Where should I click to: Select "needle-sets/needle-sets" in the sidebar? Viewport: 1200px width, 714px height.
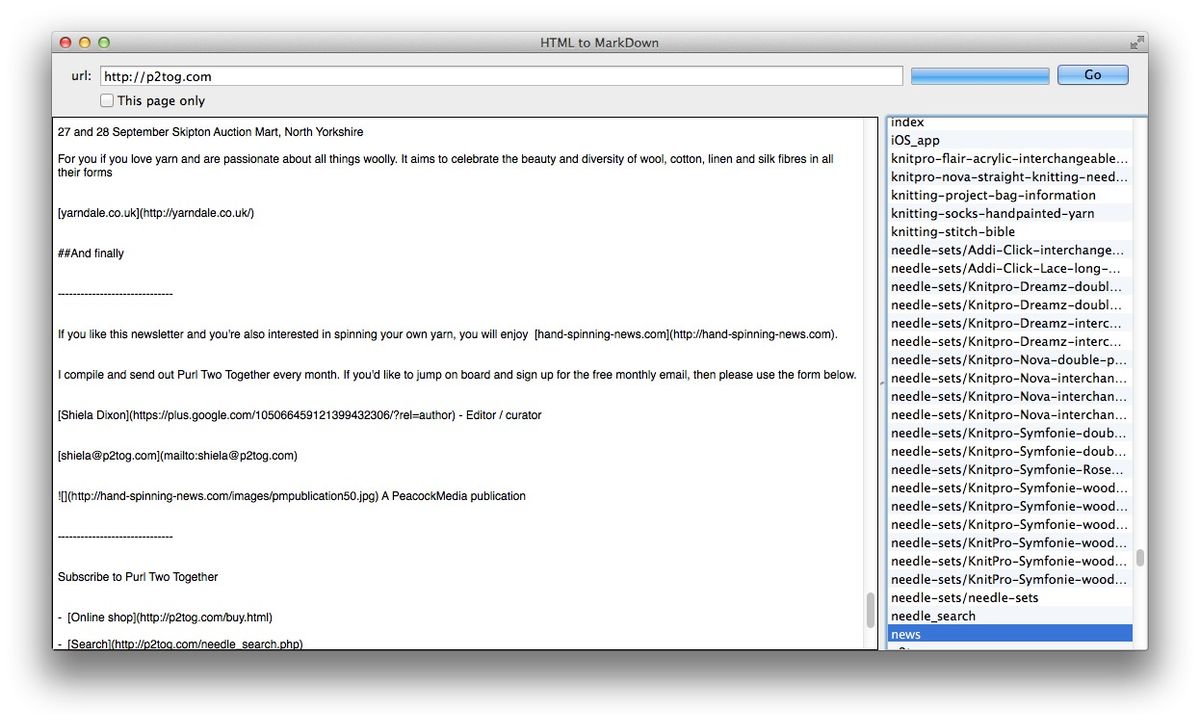(964, 597)
